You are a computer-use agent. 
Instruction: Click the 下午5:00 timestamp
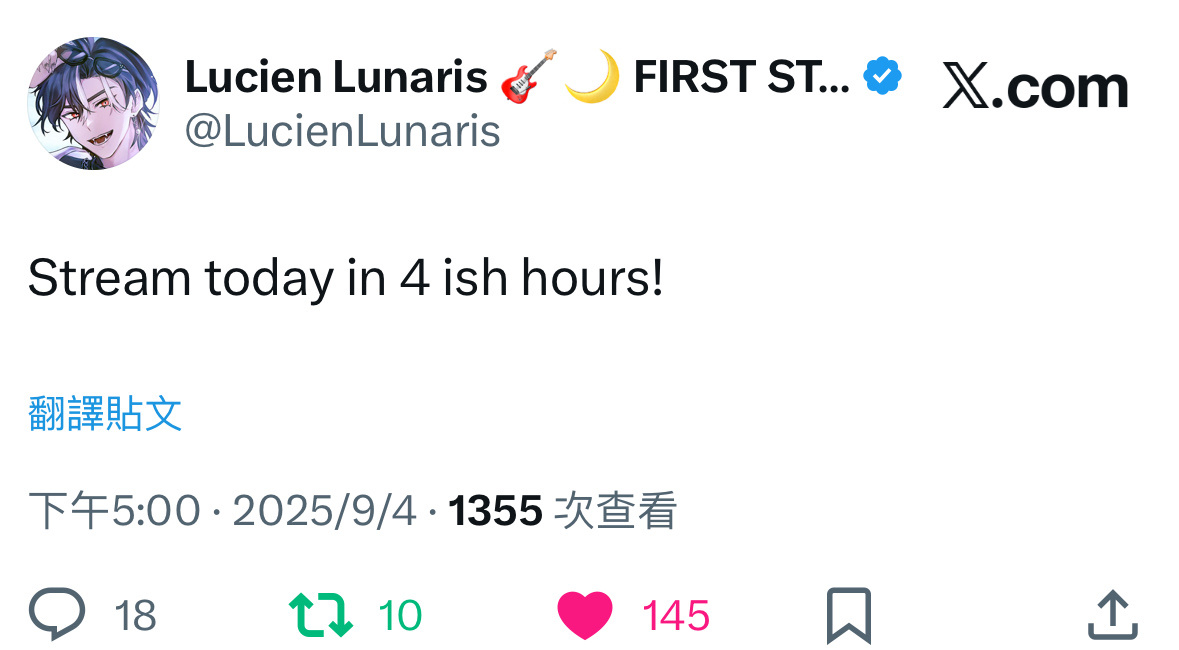114,512
